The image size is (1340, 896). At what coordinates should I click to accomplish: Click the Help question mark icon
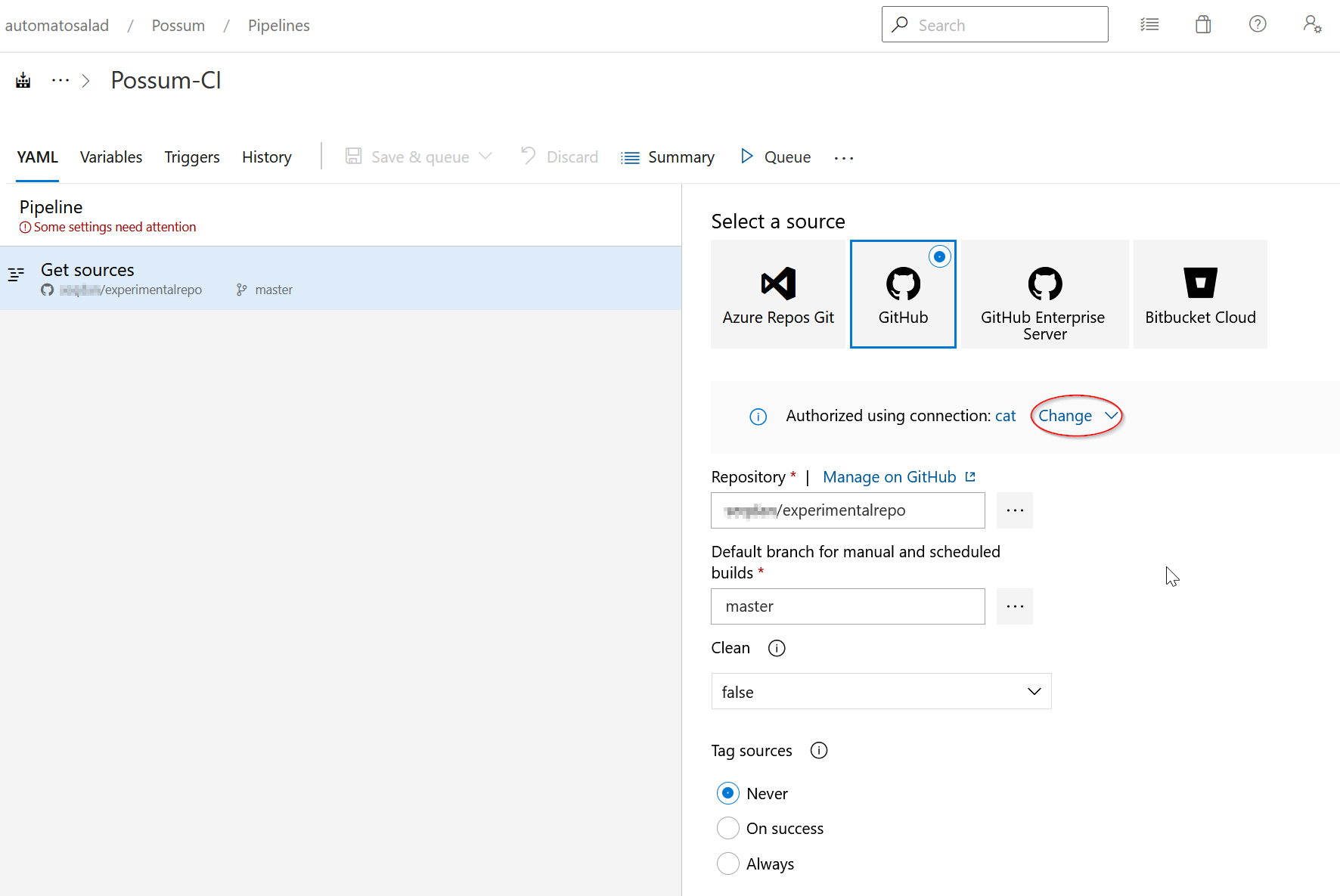(1258, 25)
